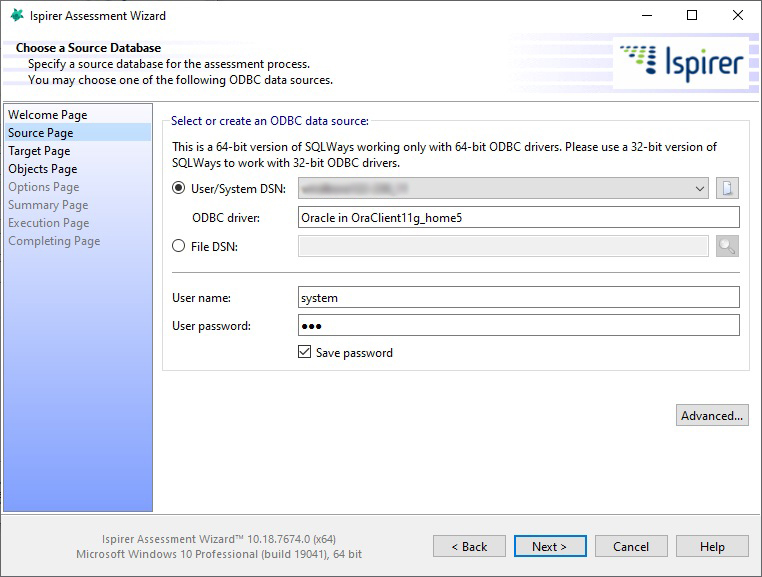Click the 'Microsoft Windows 10 Professional' build text

[219, 554]
